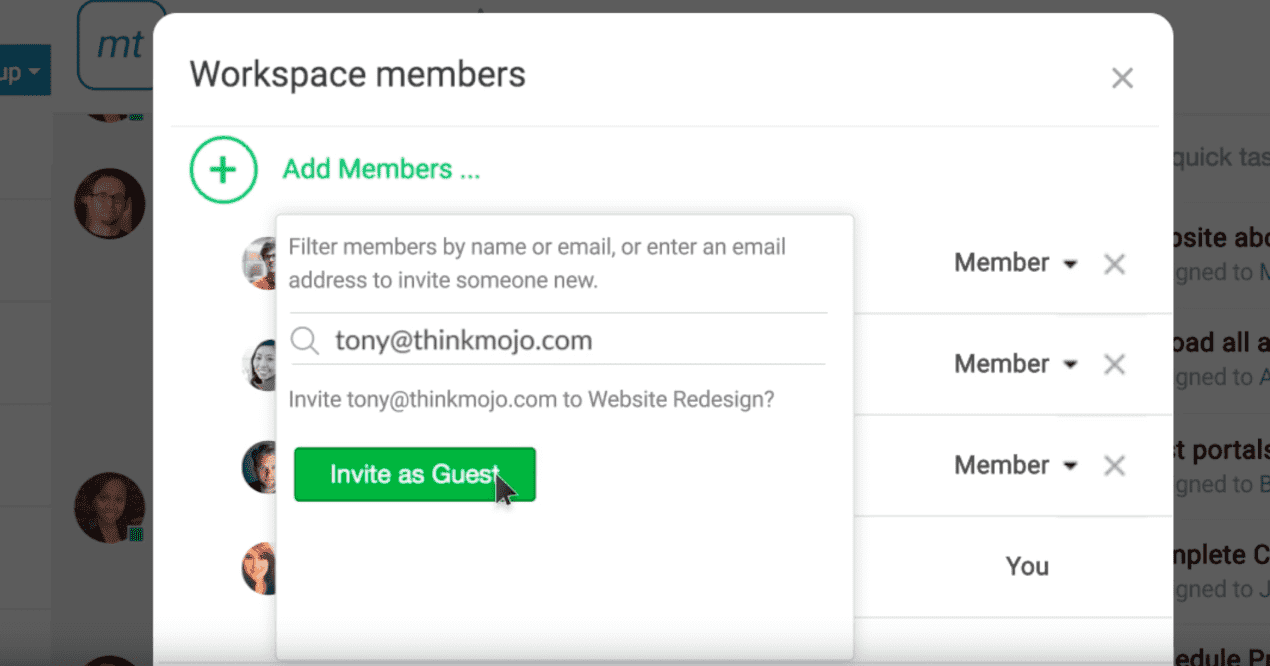Open the second member's Member role dropdown
Screen dimensions: 1270x666
tap(1015, 364)
